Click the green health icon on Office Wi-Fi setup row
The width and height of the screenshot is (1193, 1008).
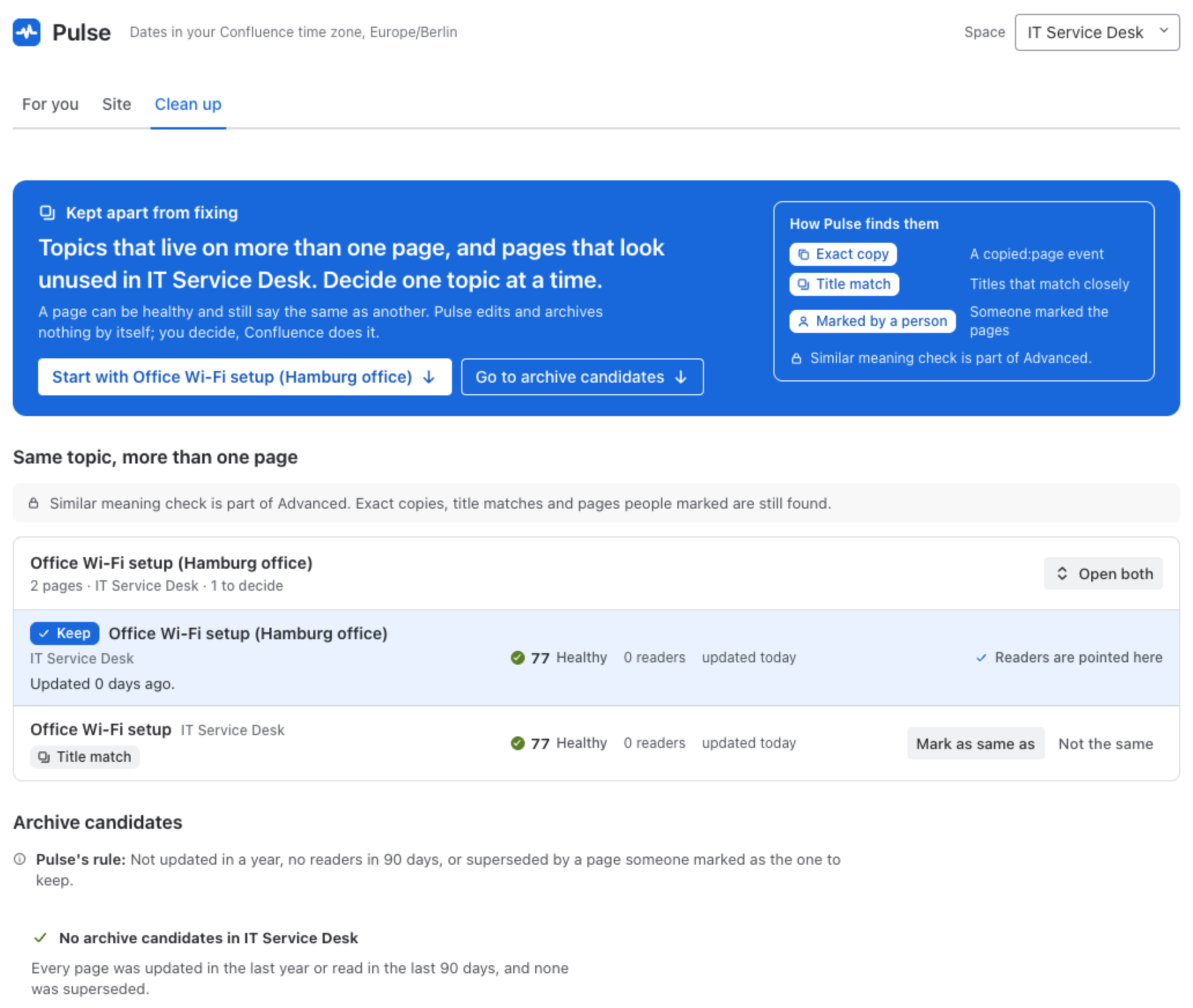click(x=517, y=743)
